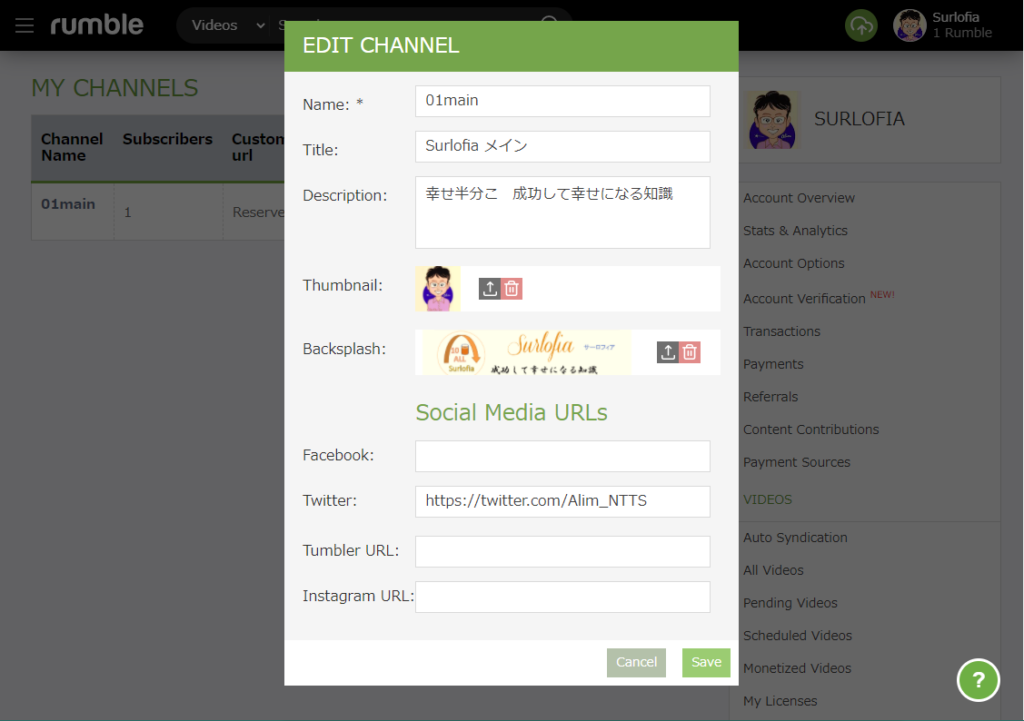Save the channel edits
This screenshot has width=1024, height=721.
coord(706,662)
